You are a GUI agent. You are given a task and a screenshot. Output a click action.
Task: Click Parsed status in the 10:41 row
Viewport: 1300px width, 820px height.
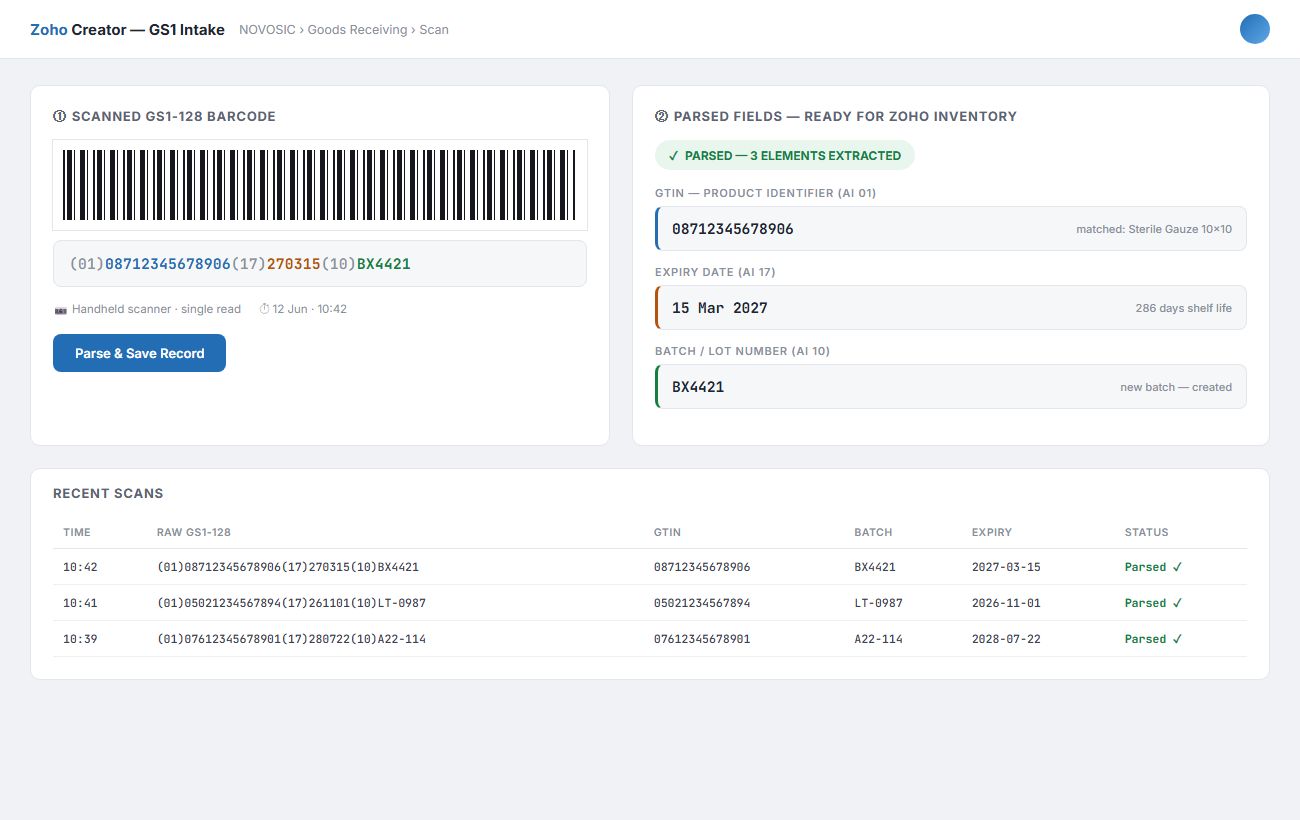(1154, 603)
